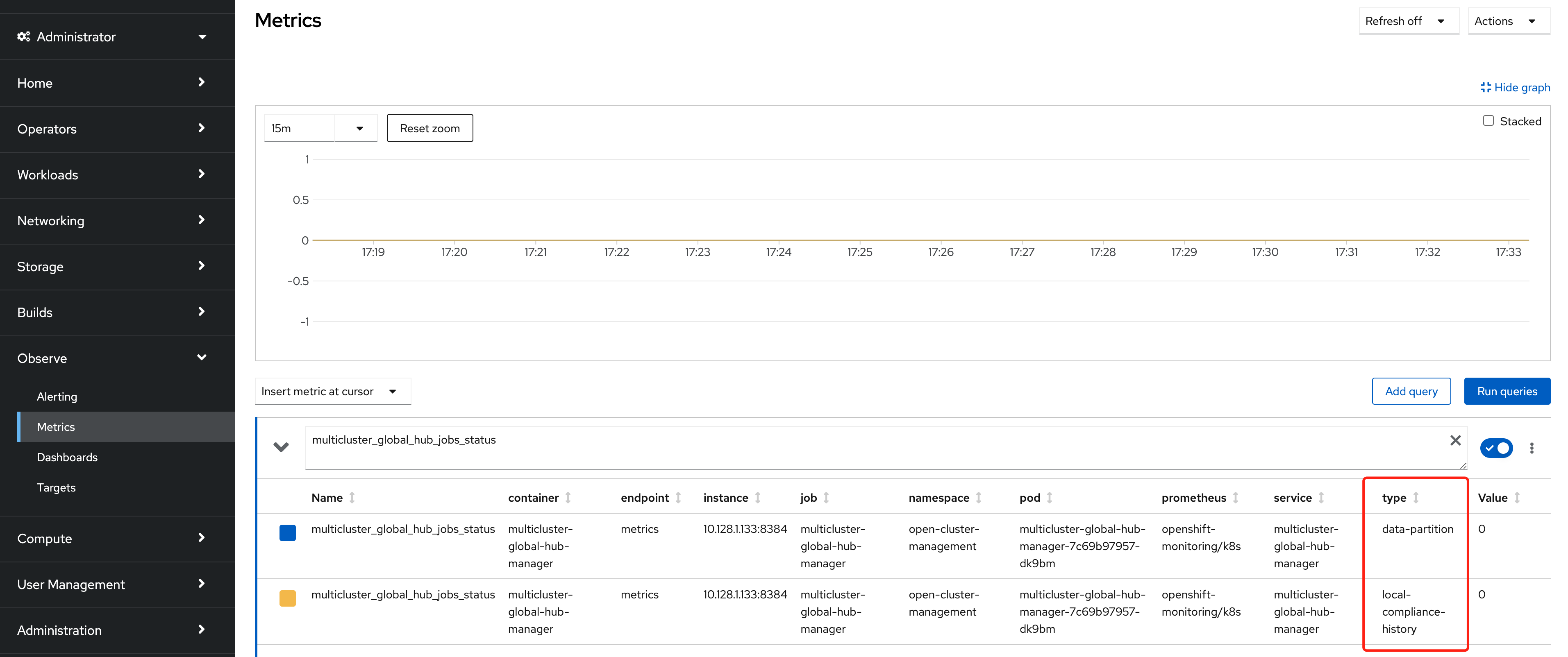Click the Add query button

1411,391
